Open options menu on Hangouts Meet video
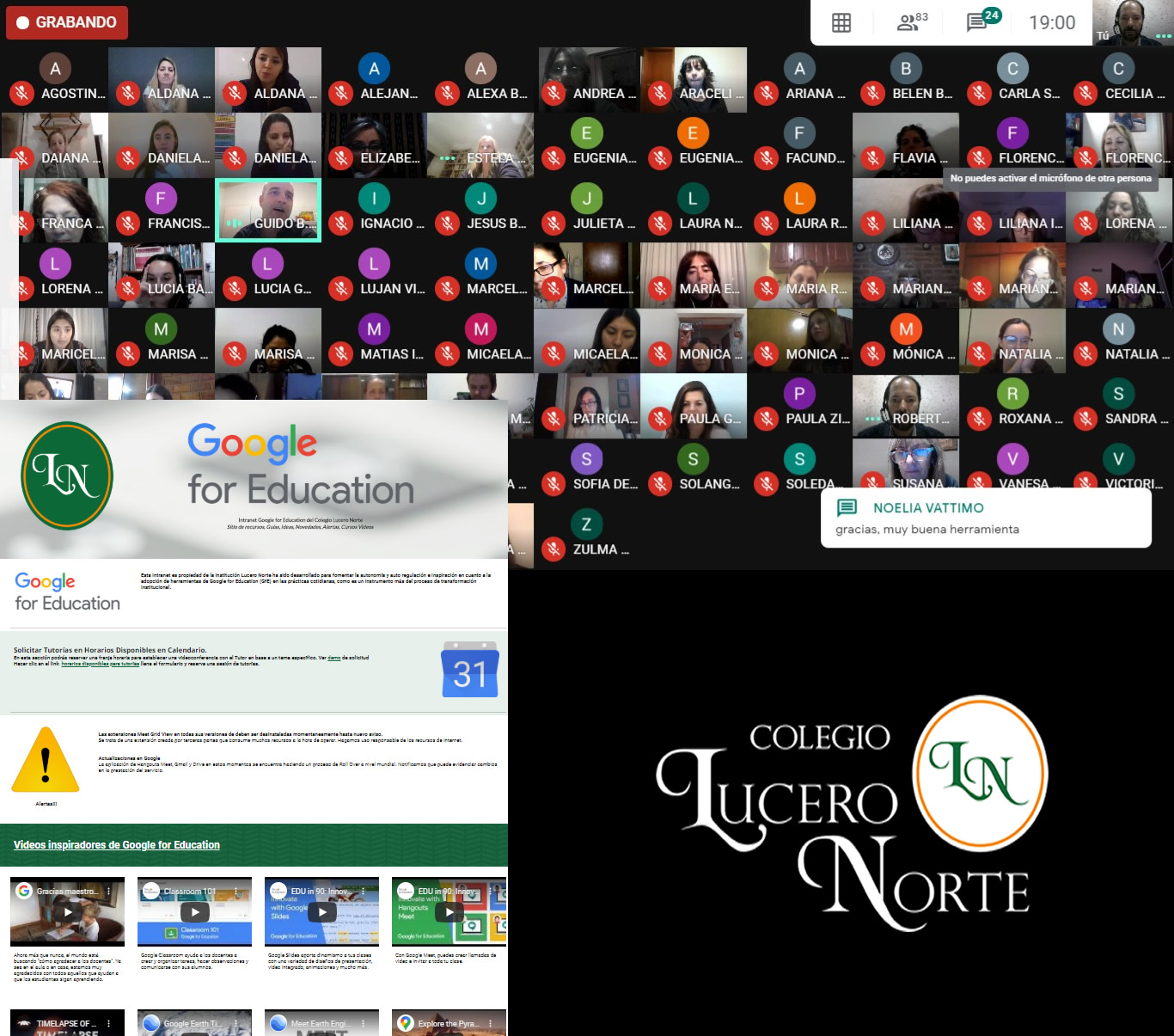 491,892
